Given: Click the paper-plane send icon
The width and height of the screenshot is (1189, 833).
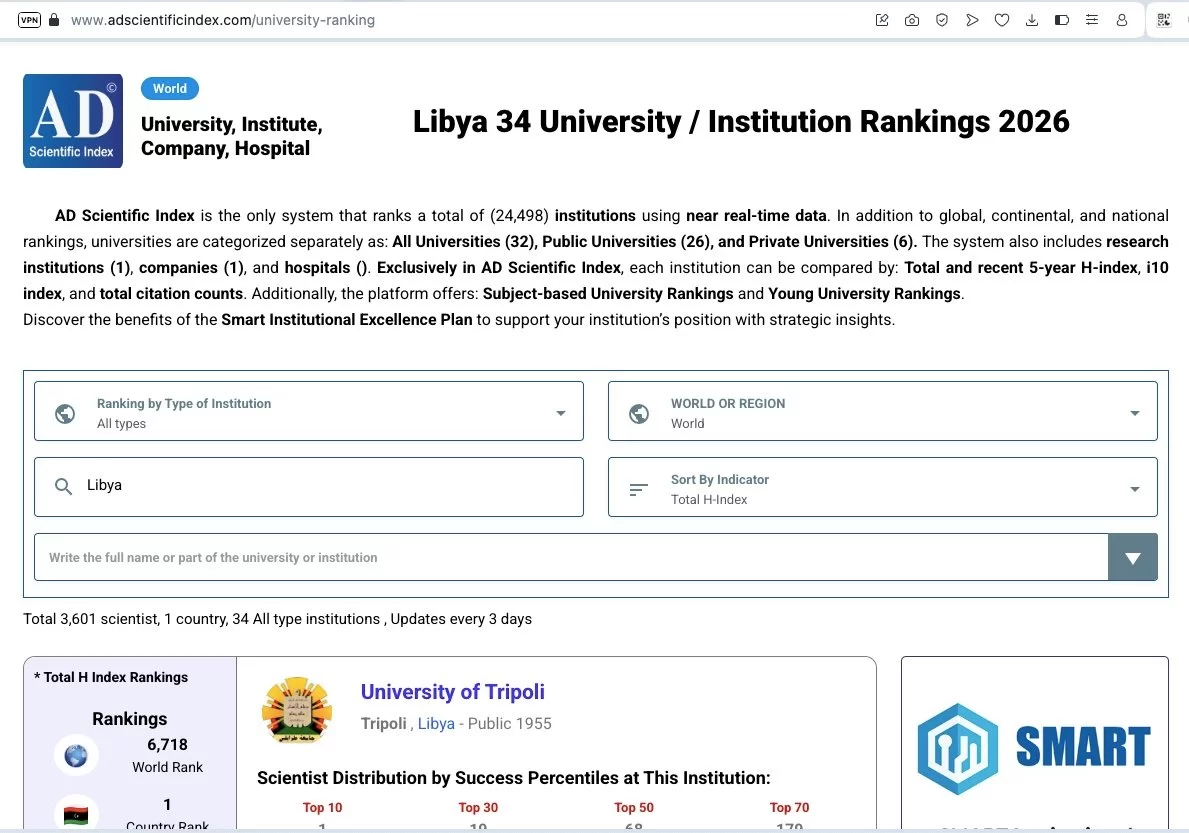Looking at the screenshot, I should (971, 20).
